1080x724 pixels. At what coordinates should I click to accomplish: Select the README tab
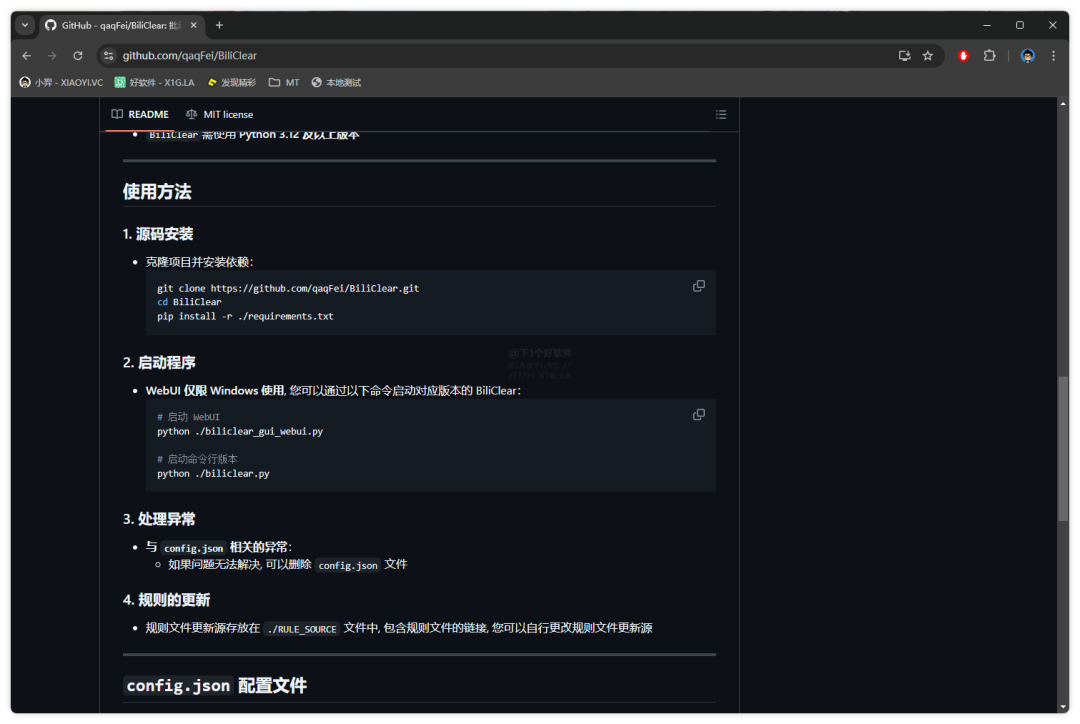140,114
